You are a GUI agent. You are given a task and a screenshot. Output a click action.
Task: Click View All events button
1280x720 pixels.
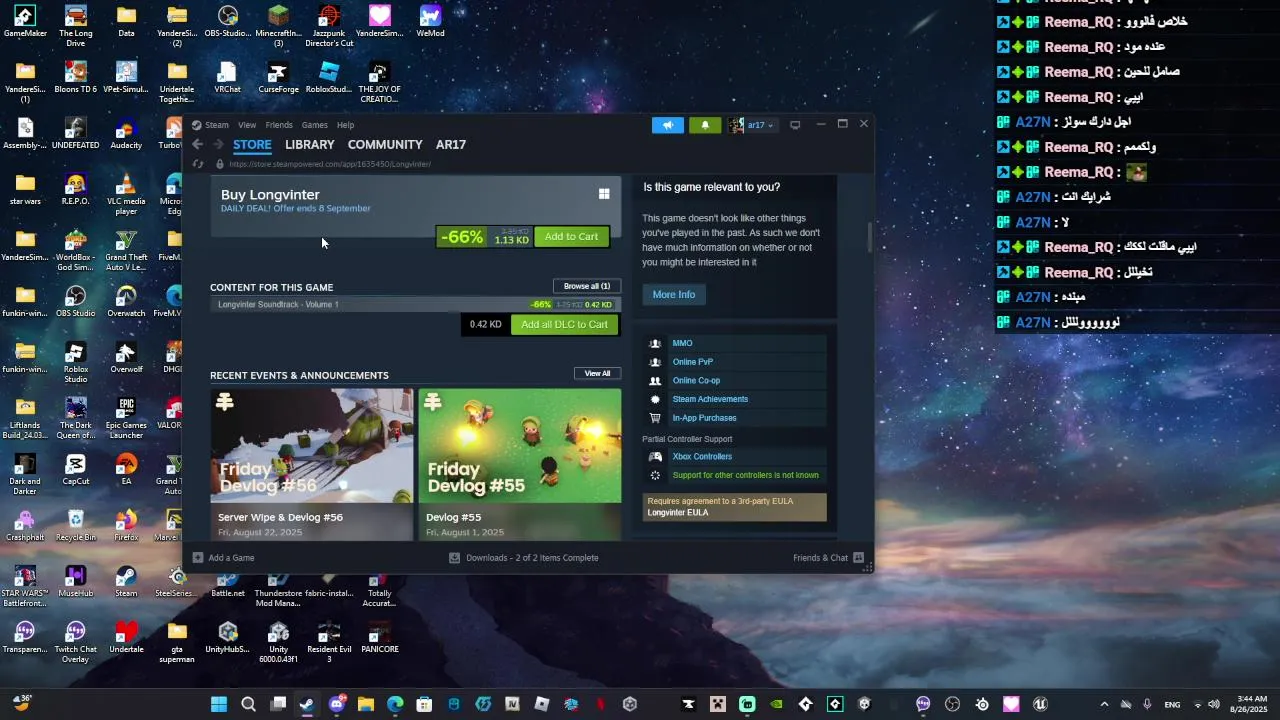[x=597, y=374]
